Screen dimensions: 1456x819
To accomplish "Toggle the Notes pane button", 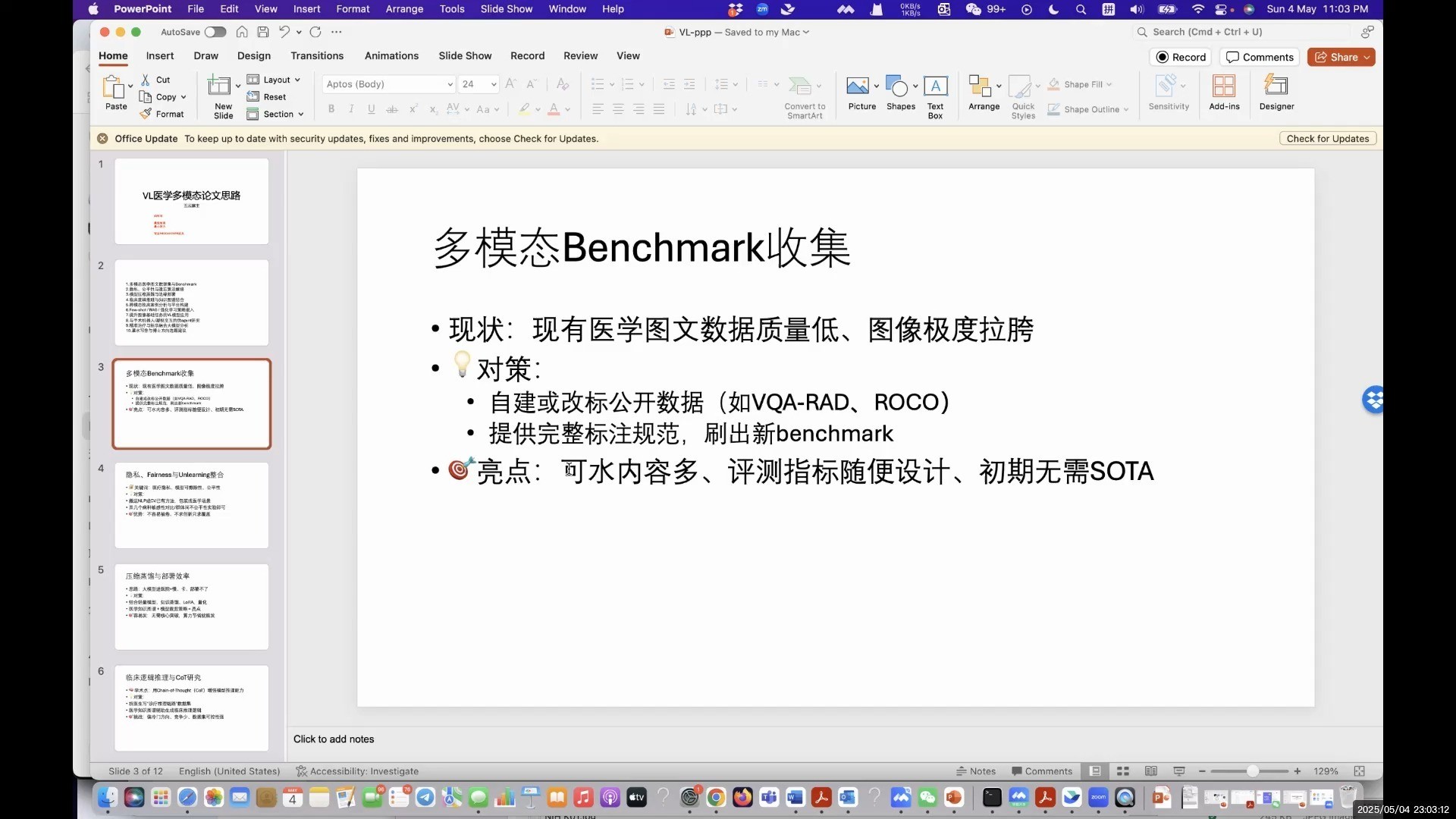I will (x=976, y=771).
